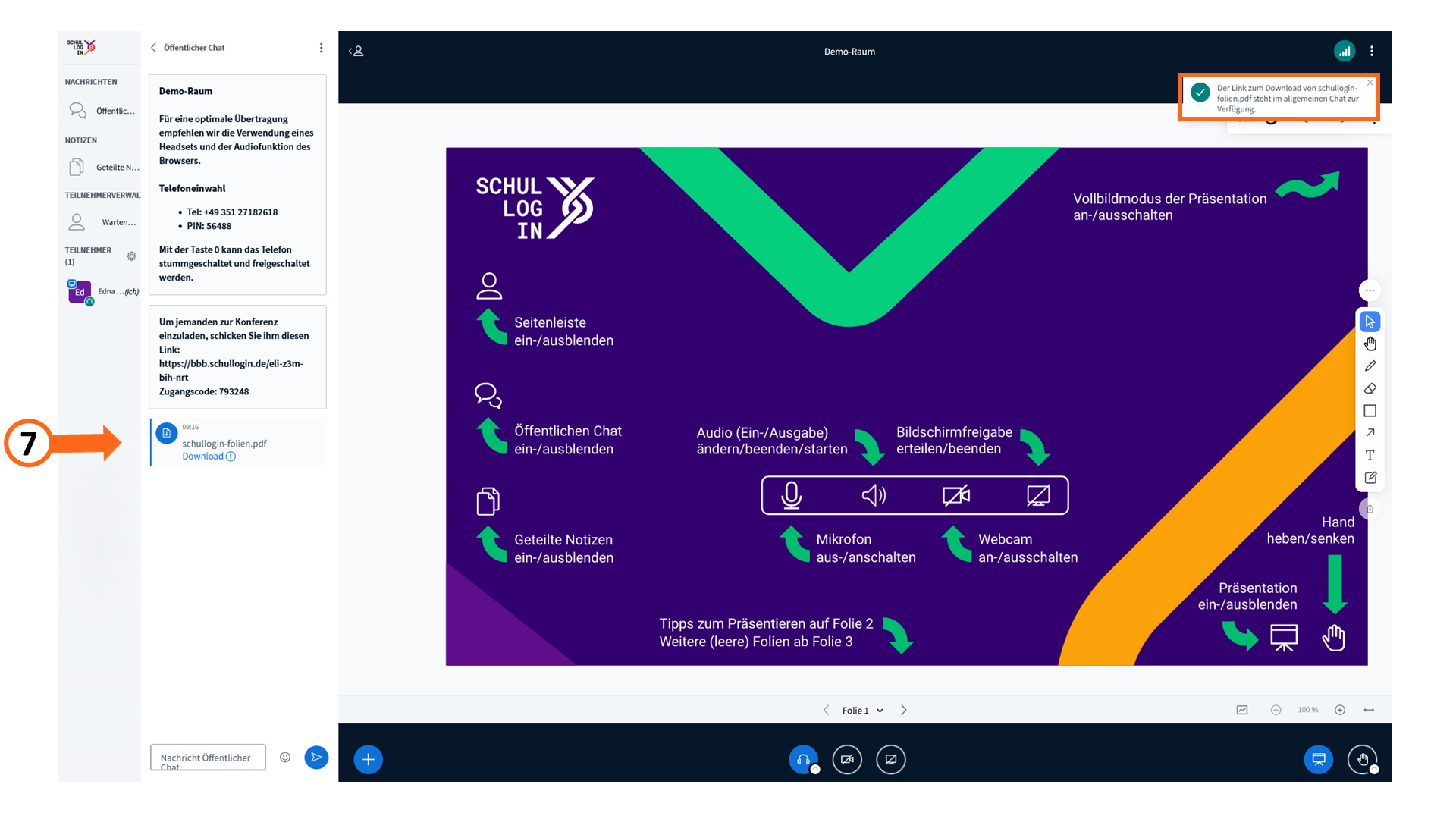This screenshot has width=1456, height=819.
Task: Collapse the Öffentlicher Chat panel
Action: 187,48
